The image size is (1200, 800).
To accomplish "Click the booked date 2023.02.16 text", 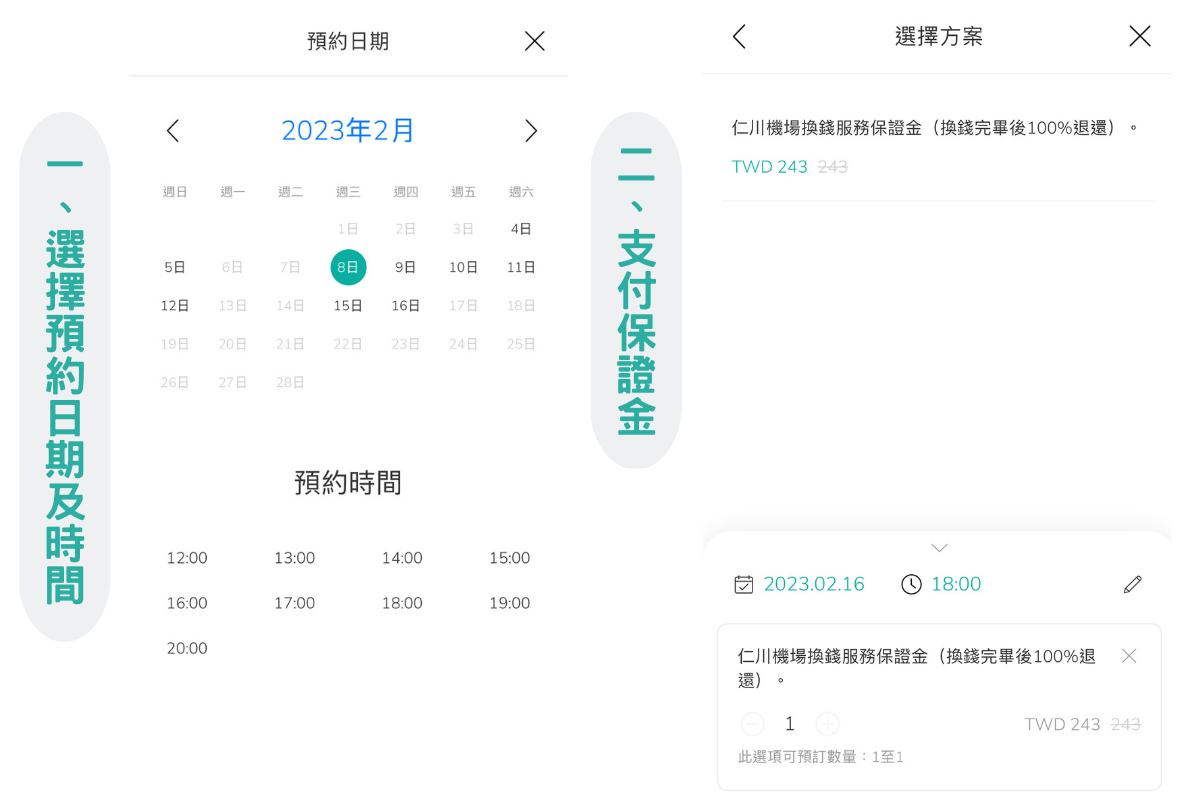I will point(813,584).
